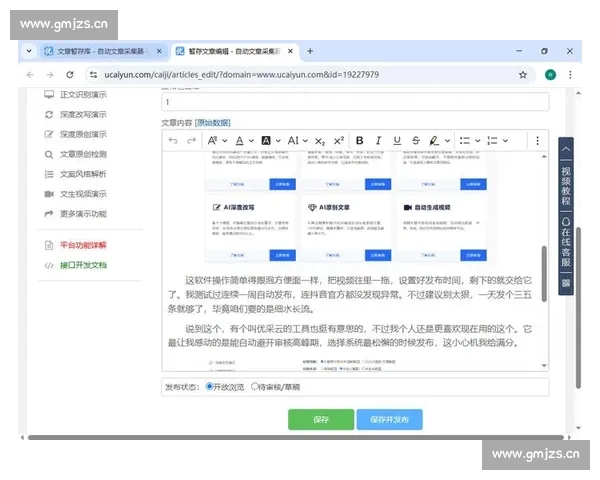Screen dimensions: 600x480
Task: Open Chrome three-dot menu
Action: pyautogui.click(x=570, y=75)
